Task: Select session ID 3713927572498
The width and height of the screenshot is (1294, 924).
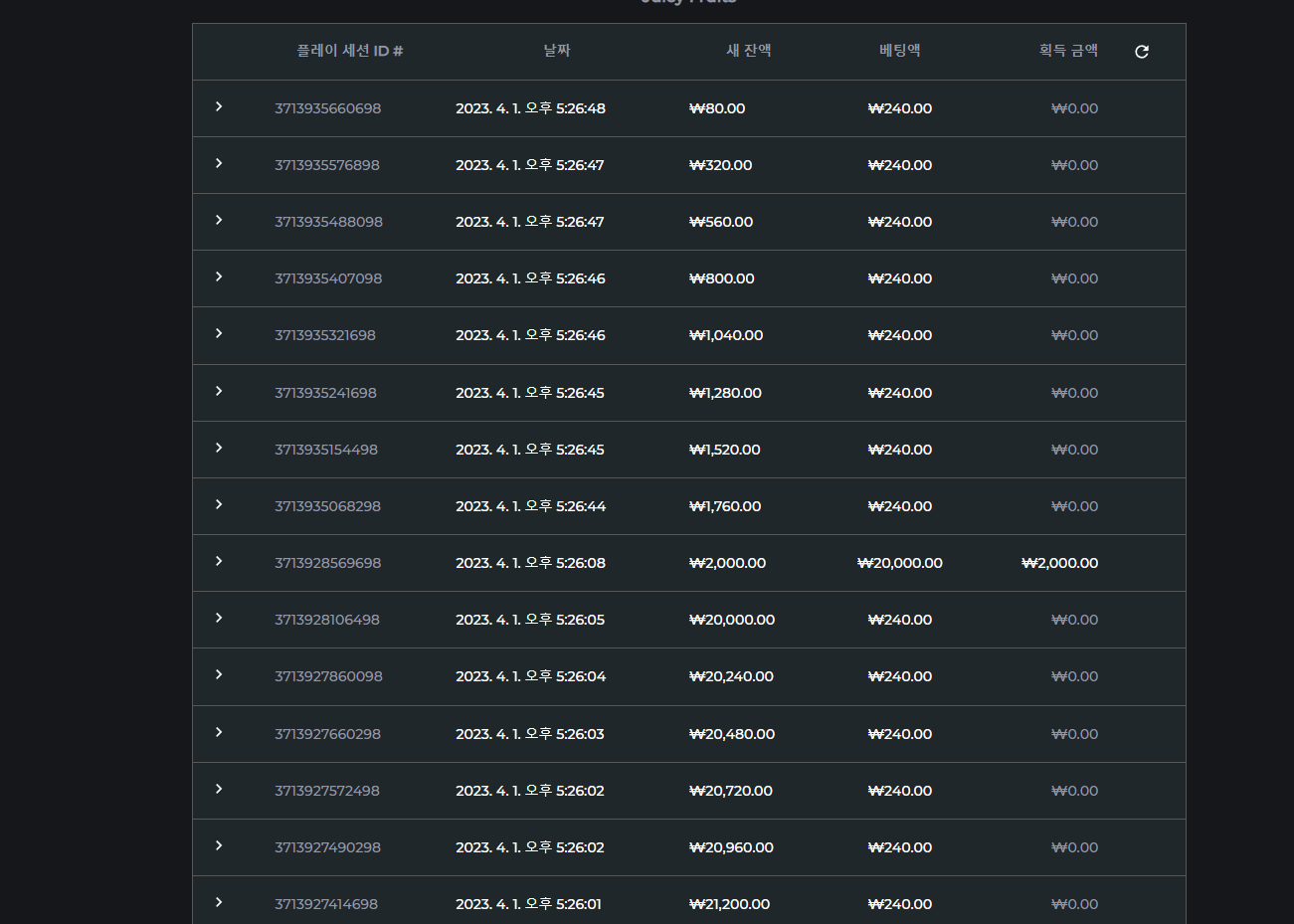Action: [x=327, y=791]
